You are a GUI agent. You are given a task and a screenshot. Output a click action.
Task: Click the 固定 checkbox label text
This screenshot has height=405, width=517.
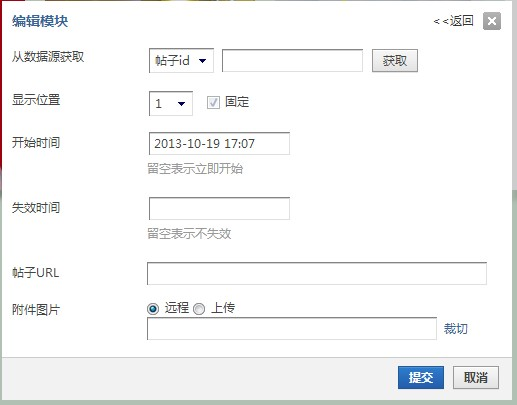[237, 102]
